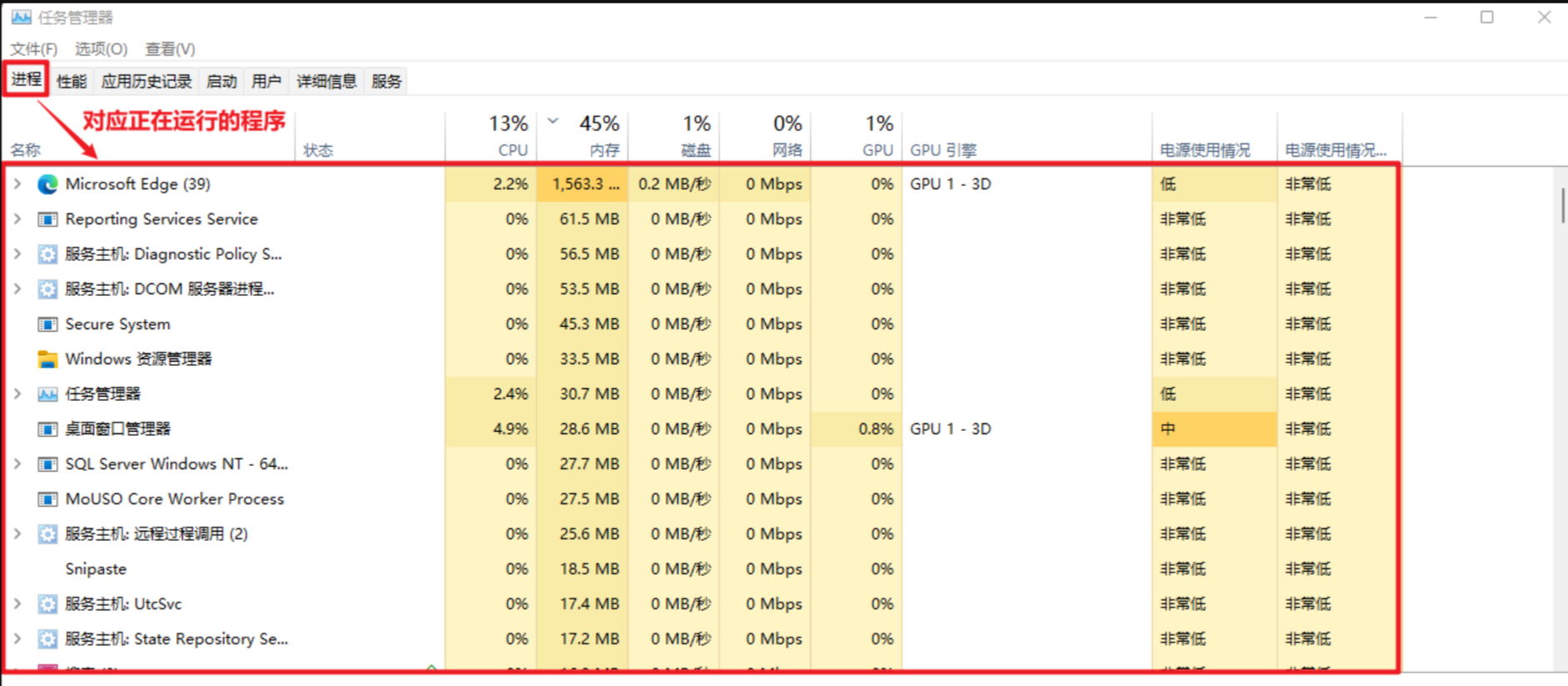The width and height of the screenshot is (1568, 686).
Task: Click the 0.2 MB/秒 disk value cell
Action: [x=674, y=184]
